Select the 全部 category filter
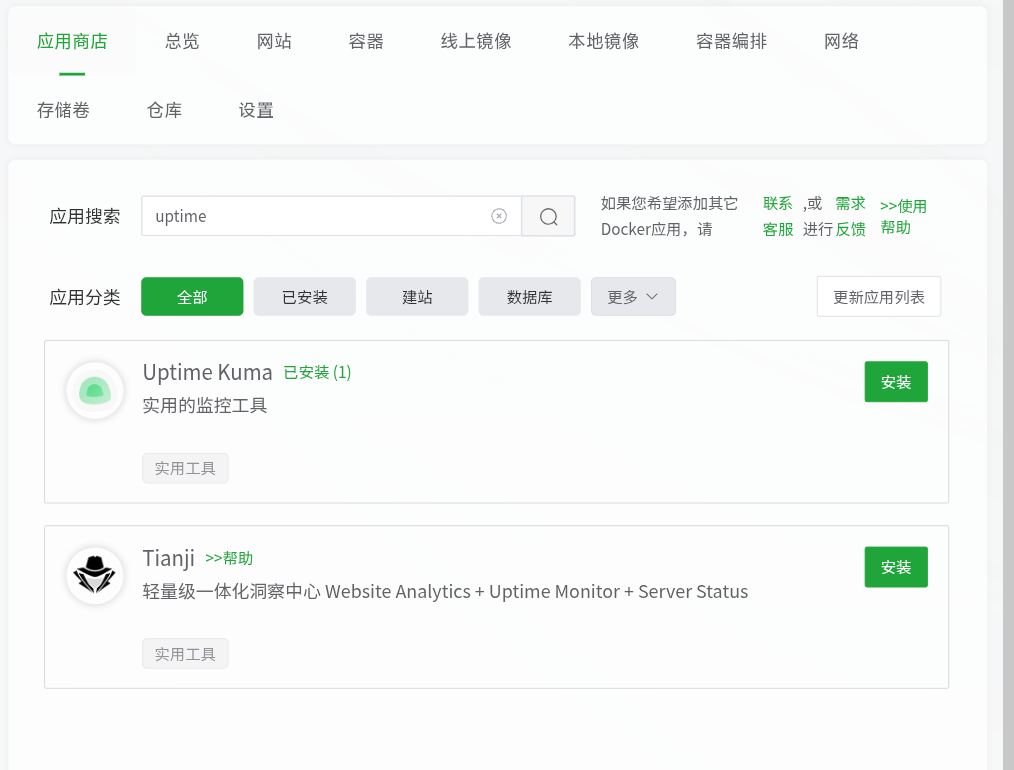 click(x=192, y=297)
